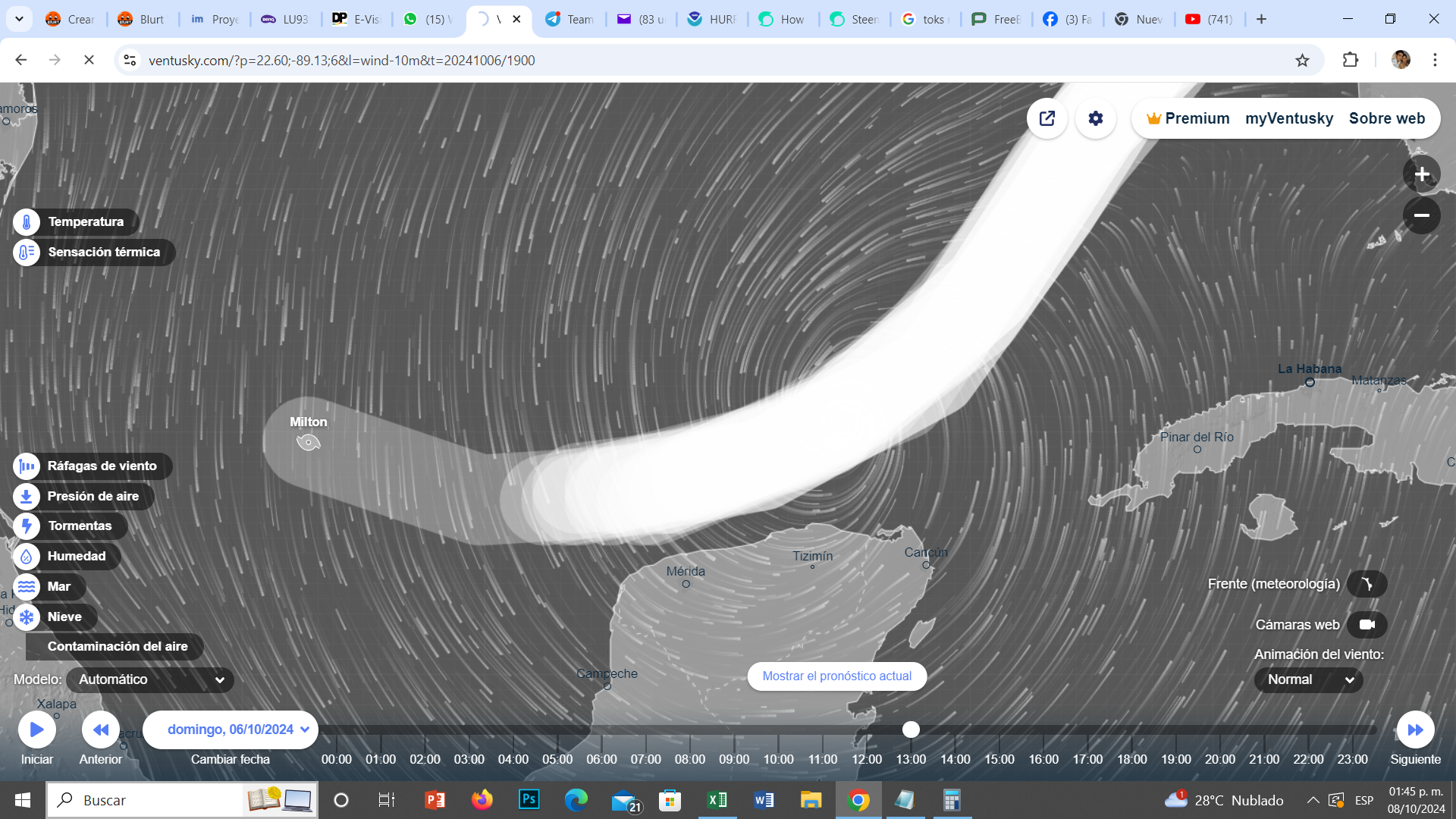Open the date selector domingo 06/10/2024
The height and width of the screenshot is (819, 1456).
[231, 730]
